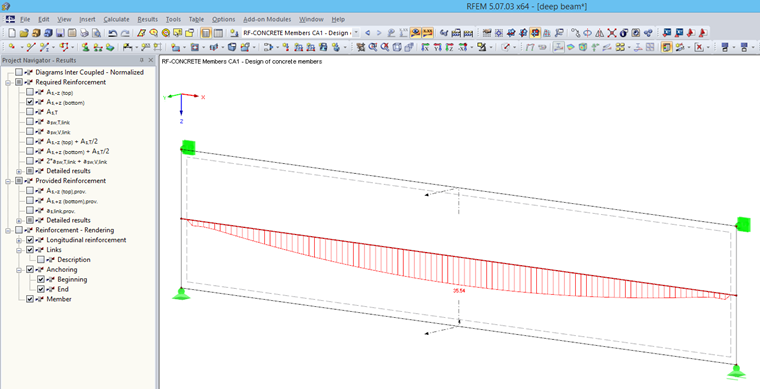Select the asw,T,link tree row
The image size is (760, 389).
tap(59, 122)
